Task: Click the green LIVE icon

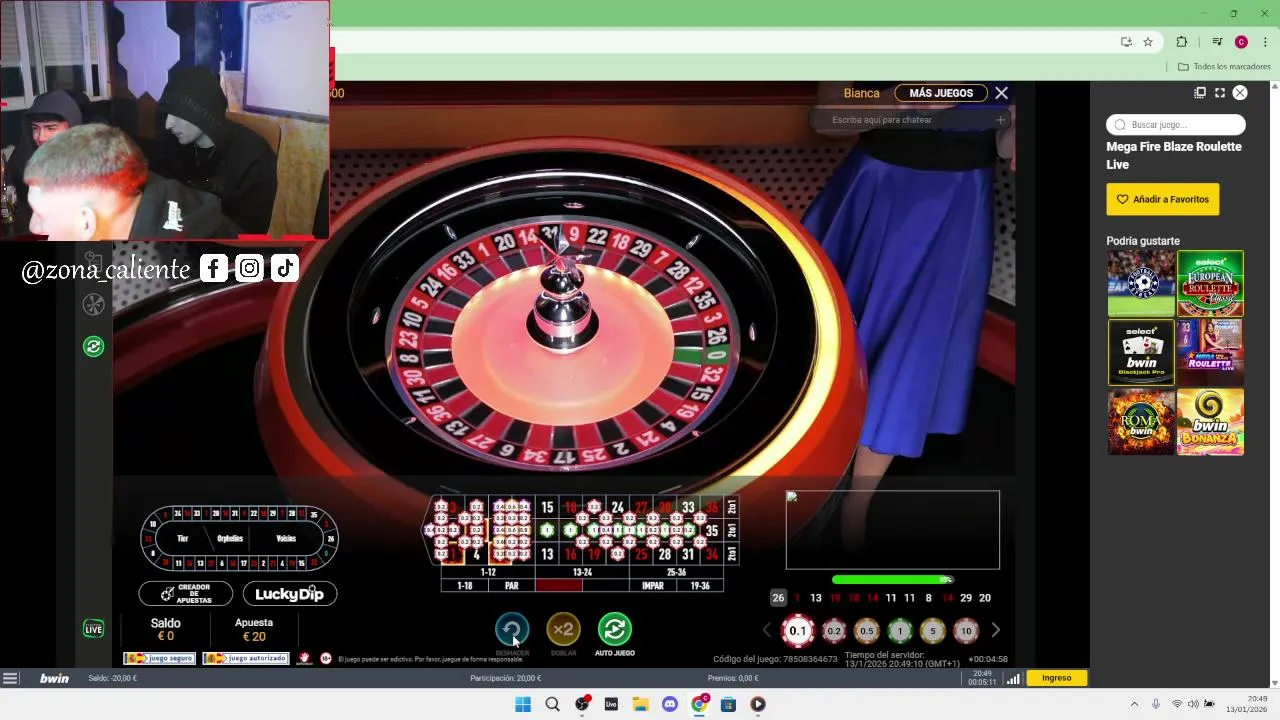Action: coord(93,628)
